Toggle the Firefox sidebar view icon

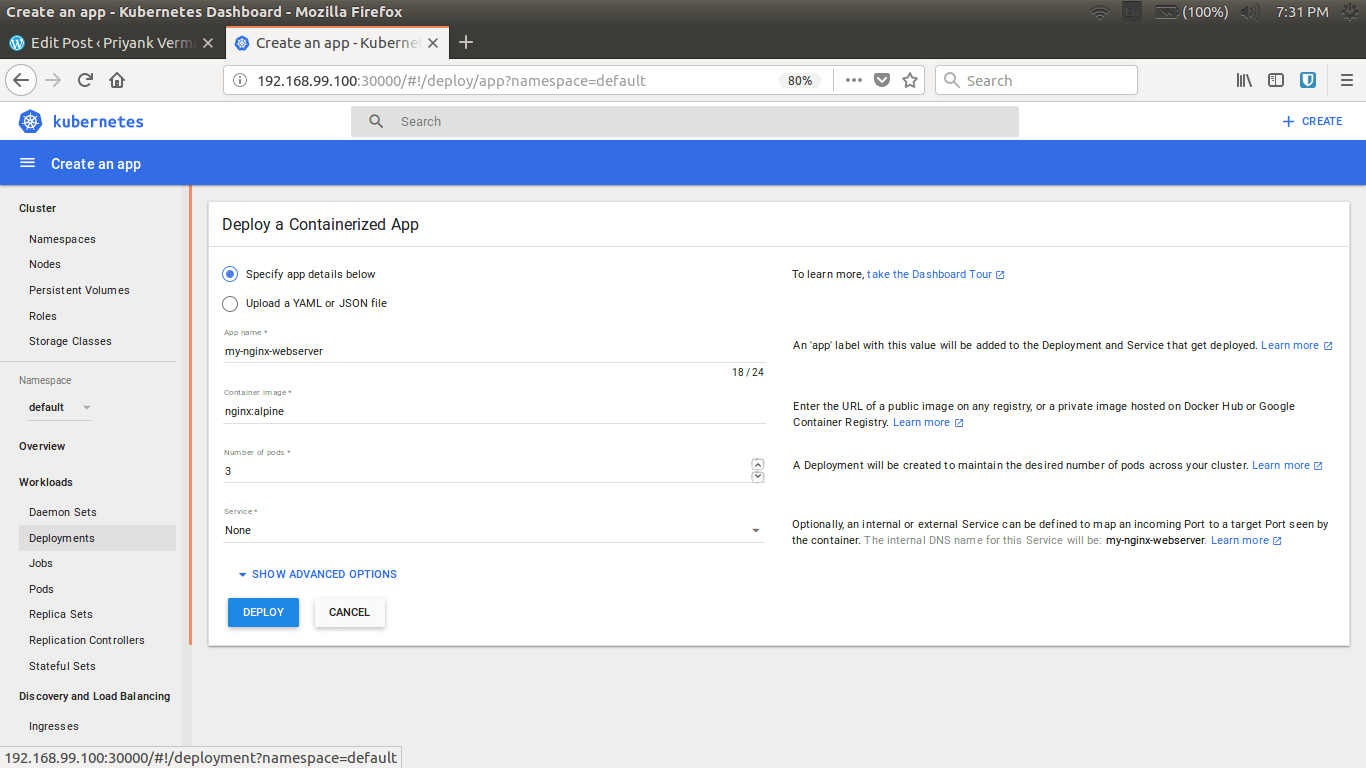pyautogui.click(x=1276, y=80)
